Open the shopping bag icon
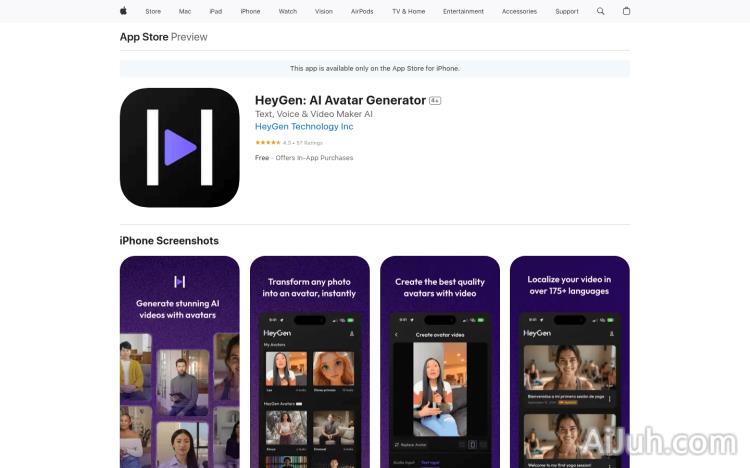Viewport: 750px width, 468px height. (626, 11)
